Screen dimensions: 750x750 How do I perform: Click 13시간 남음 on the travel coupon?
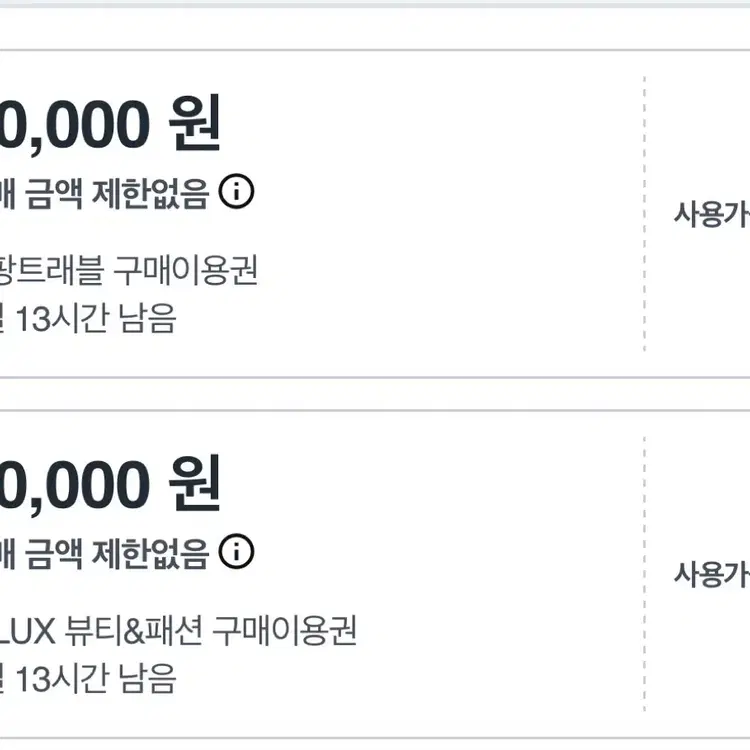pyautogui.click(x=95, y=320)
